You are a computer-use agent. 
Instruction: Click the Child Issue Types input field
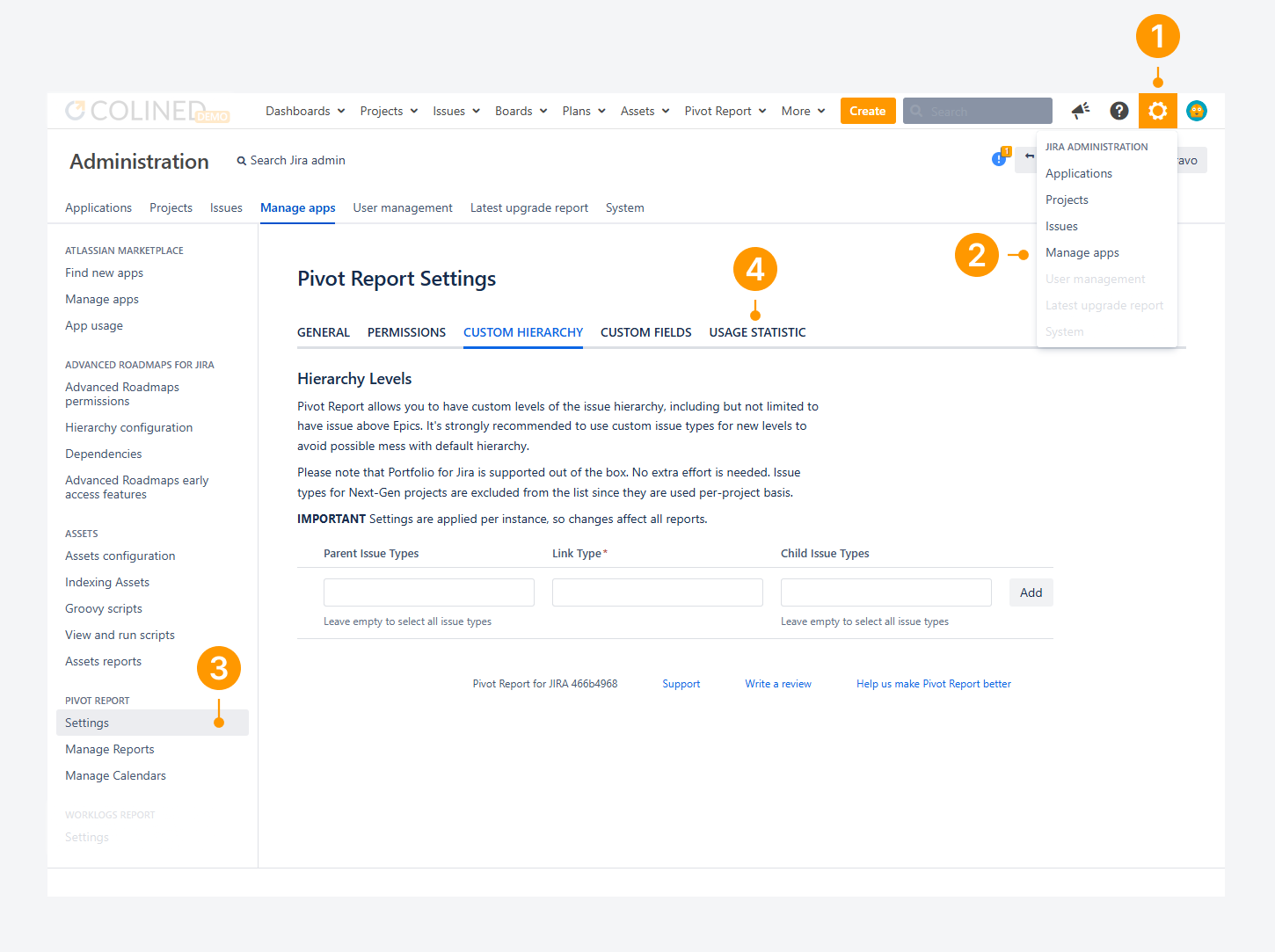(886, 592)
